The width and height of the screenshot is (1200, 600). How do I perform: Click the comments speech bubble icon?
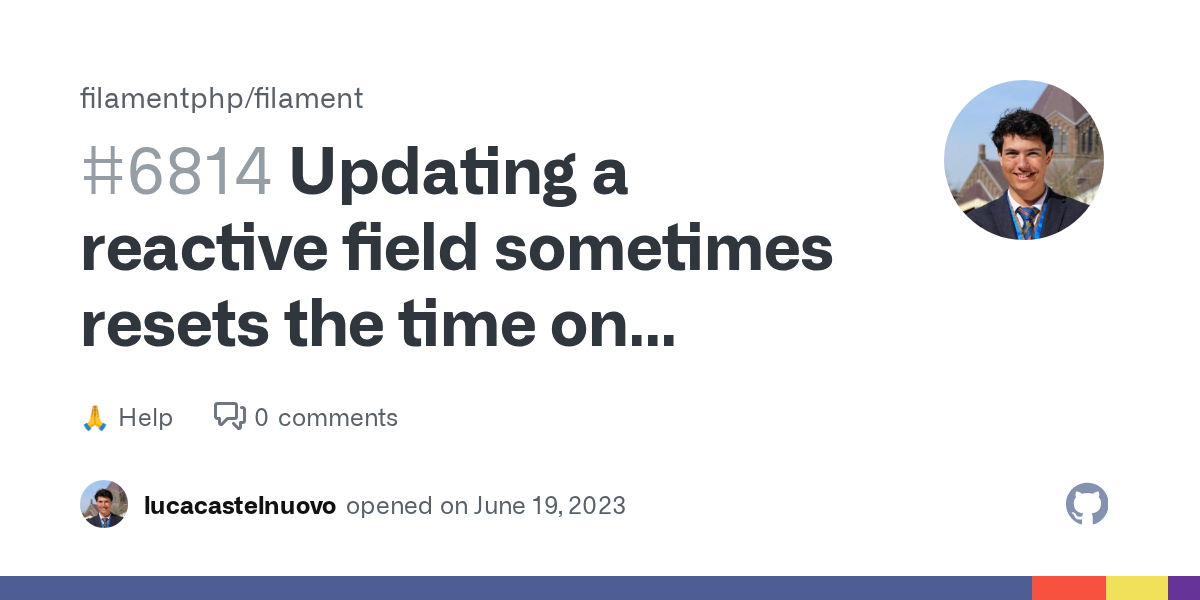(230, 416)
